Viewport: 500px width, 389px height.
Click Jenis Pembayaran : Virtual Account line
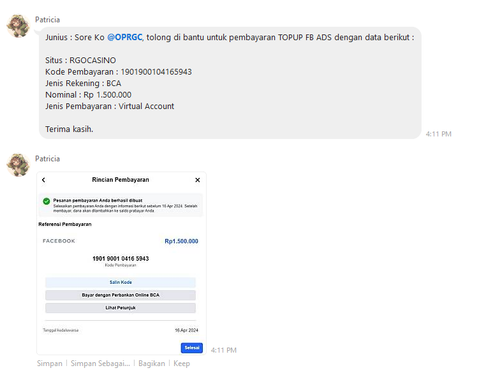110,106
